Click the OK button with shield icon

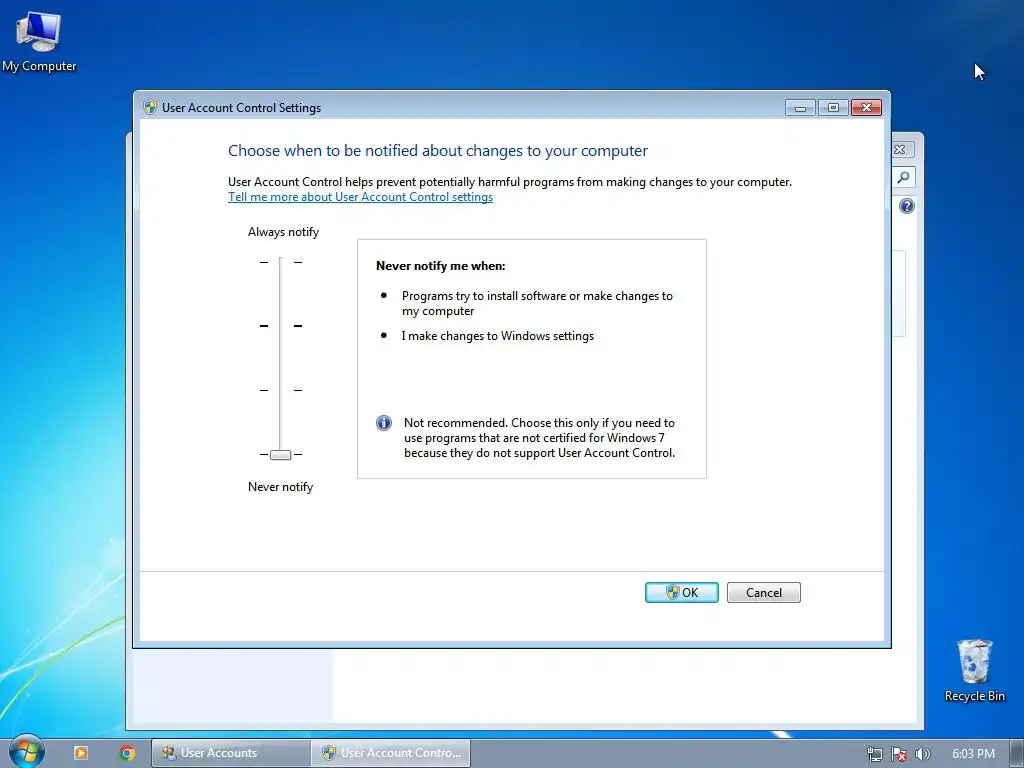click(681, 592)
